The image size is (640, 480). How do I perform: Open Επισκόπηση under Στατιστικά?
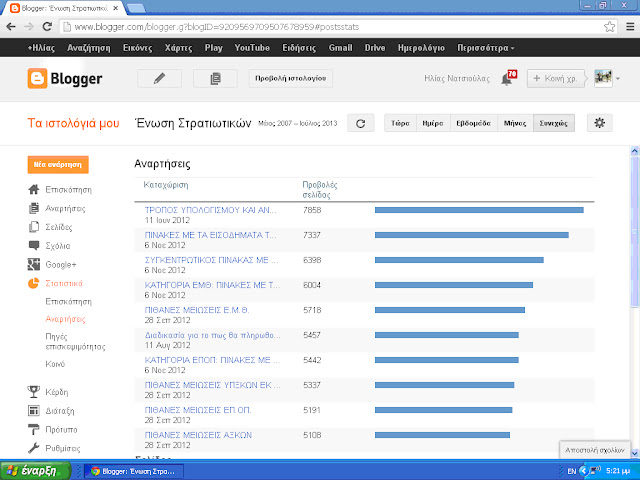click(69, 302)
